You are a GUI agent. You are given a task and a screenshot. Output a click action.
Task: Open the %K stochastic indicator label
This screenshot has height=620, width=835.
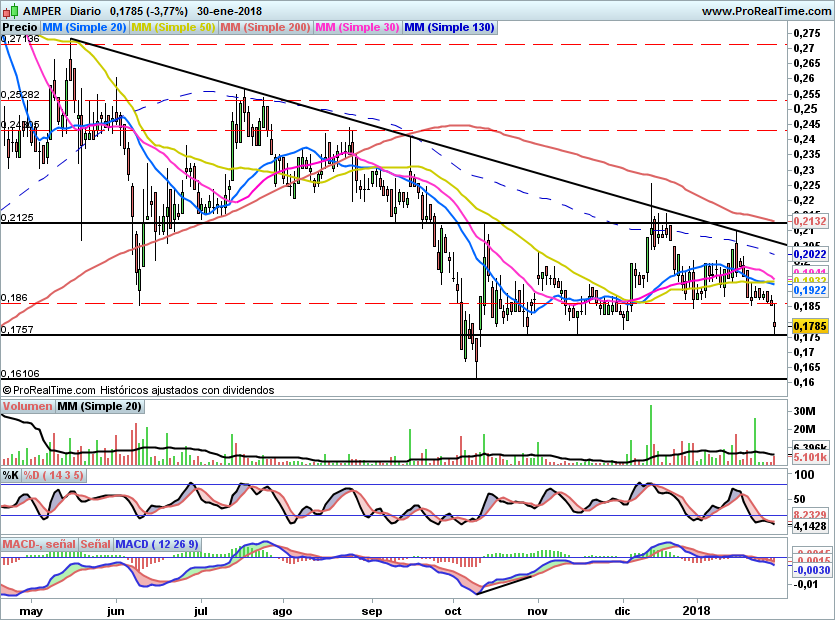tap(11, 475)
